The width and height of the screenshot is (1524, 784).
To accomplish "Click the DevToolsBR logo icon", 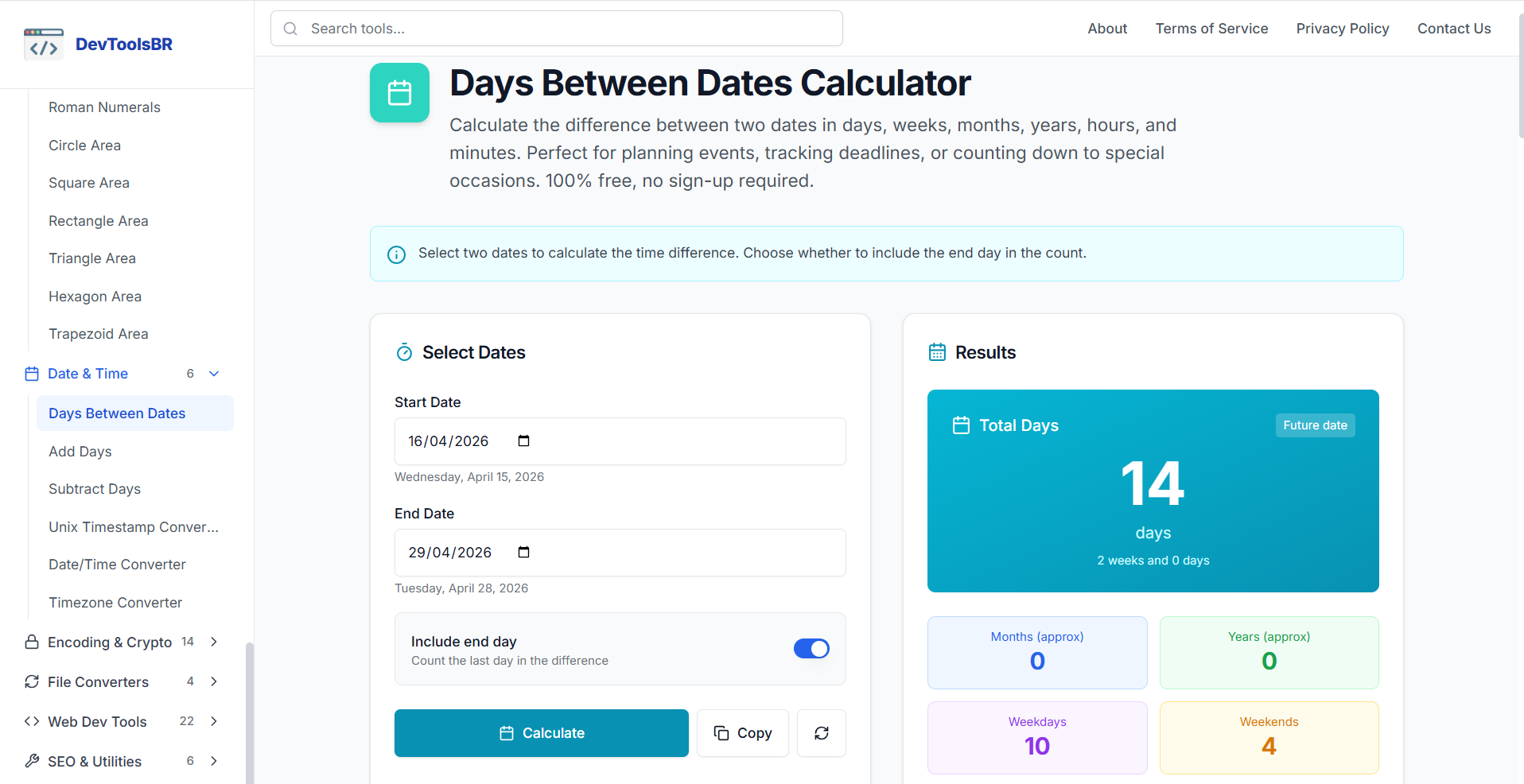I will (43, 44).
